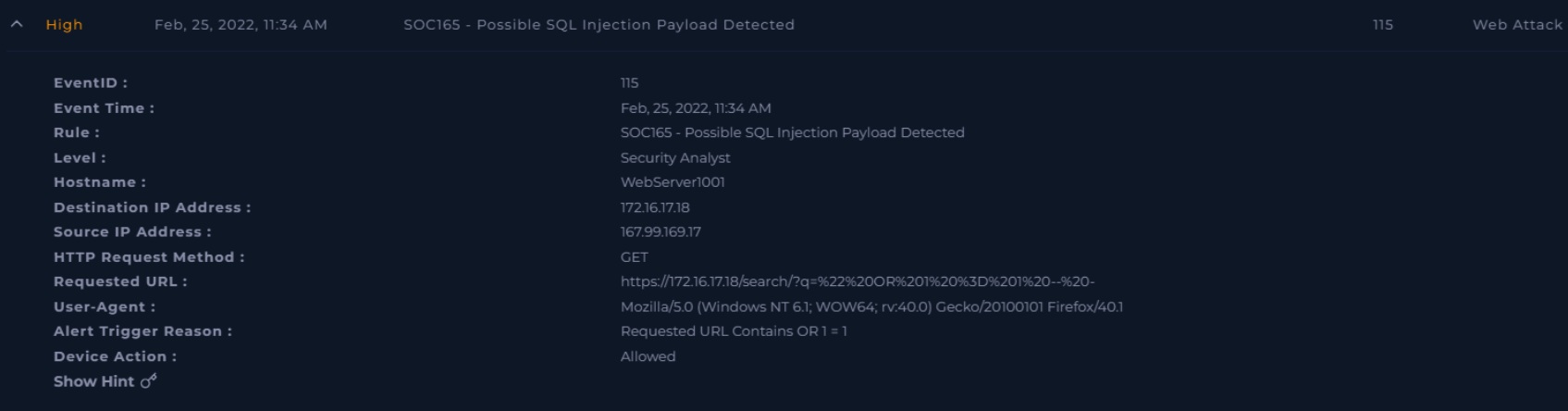Viewport: 1568px width, 411px height.
Task: Click the SOC165 rule title in header row
Action: 599,25
